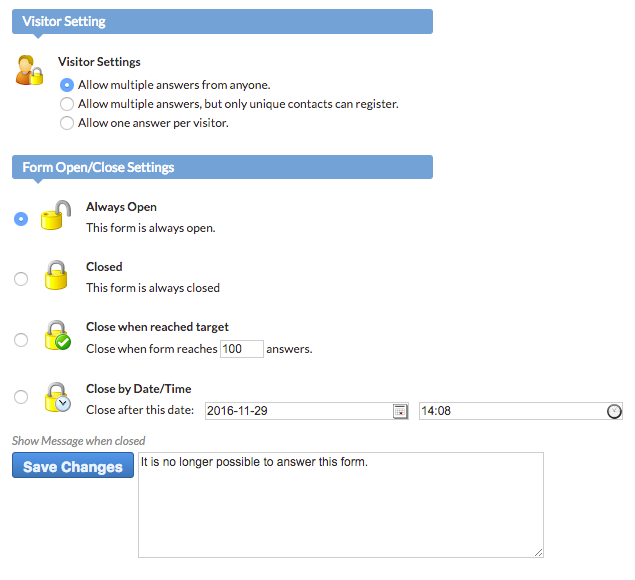Screen dimensions: 635x580
Task: Click 'This form is always closed' text
Action: [153, 288]
